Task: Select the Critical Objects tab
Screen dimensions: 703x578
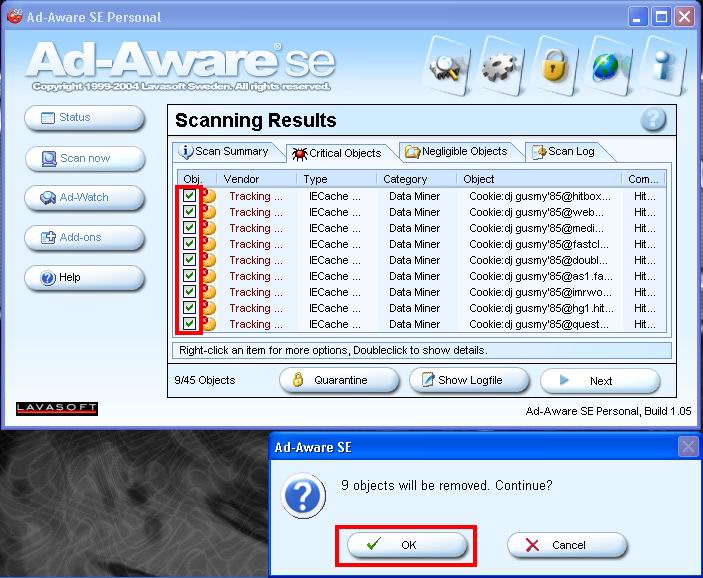Action: (x=341, y=153)
